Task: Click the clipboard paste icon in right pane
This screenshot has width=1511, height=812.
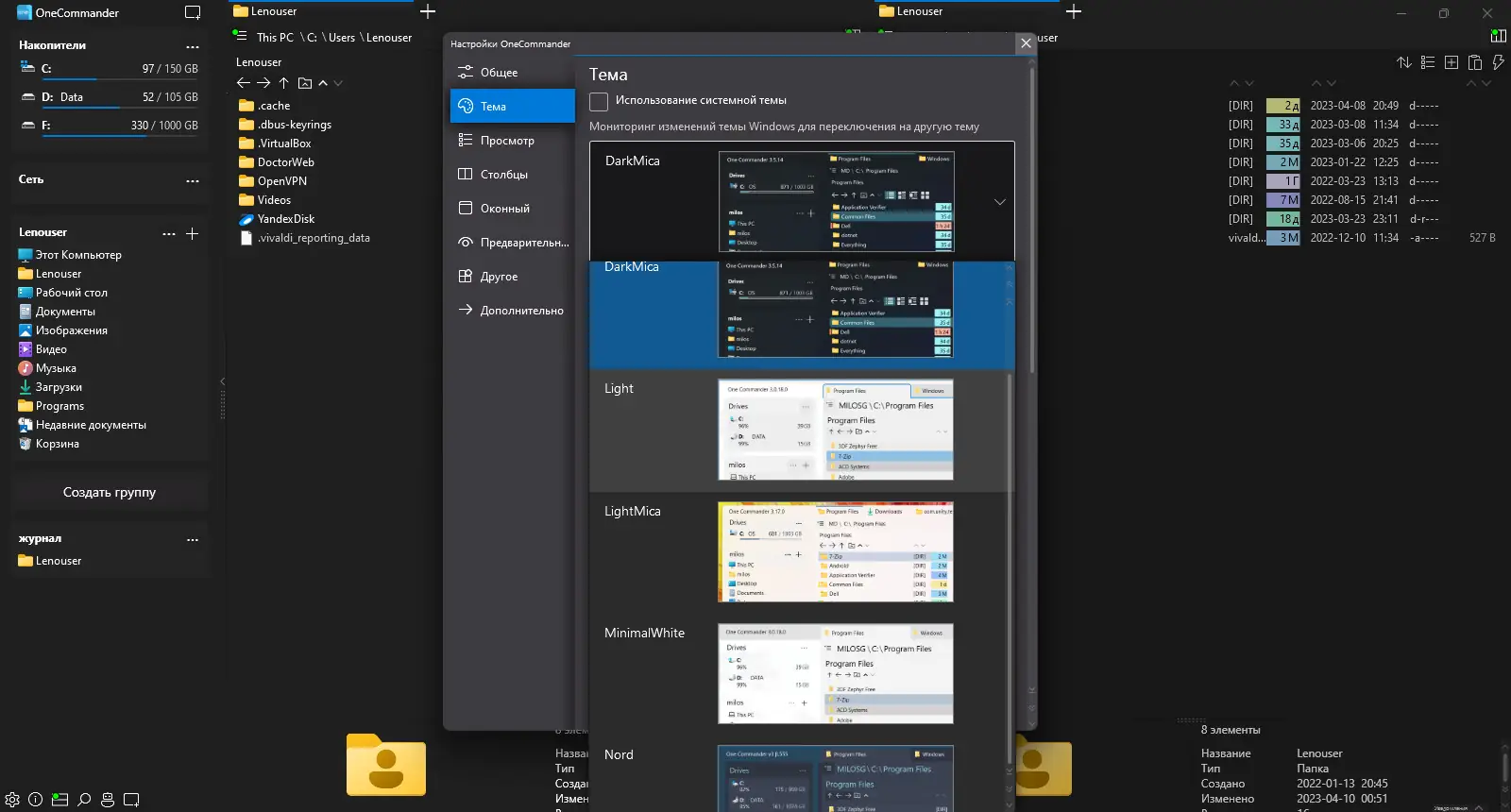Action: click(x=1475, y=62)
